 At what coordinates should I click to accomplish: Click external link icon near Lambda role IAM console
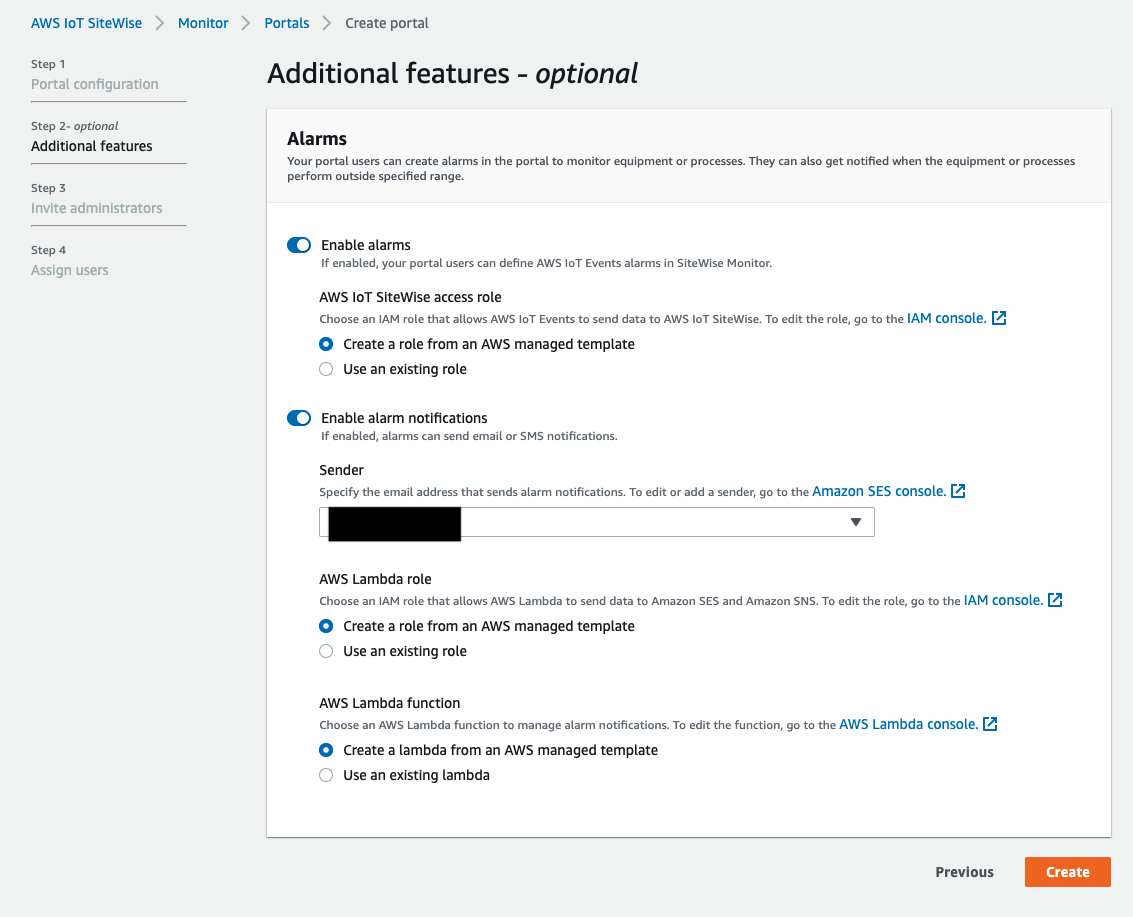[1054, 600]
